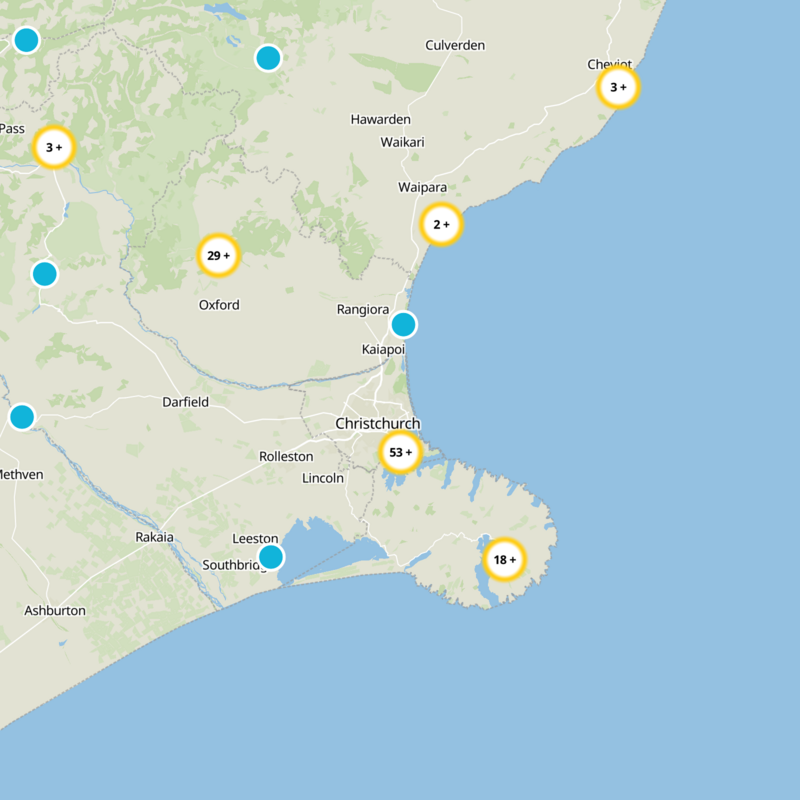Click the Christchurch city label
Screen dimensions: 800x800
(x=378, y=423)
